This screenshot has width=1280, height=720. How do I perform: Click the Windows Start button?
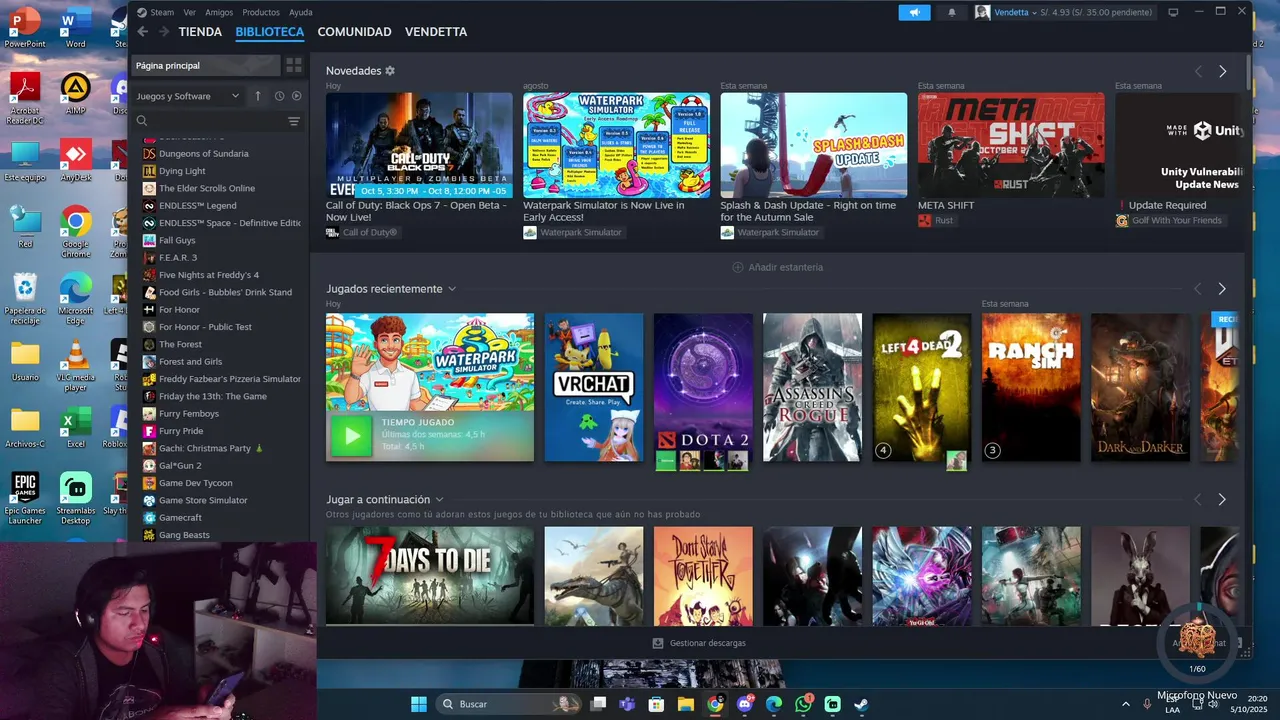pyautogui.click(x=419, y=704)
